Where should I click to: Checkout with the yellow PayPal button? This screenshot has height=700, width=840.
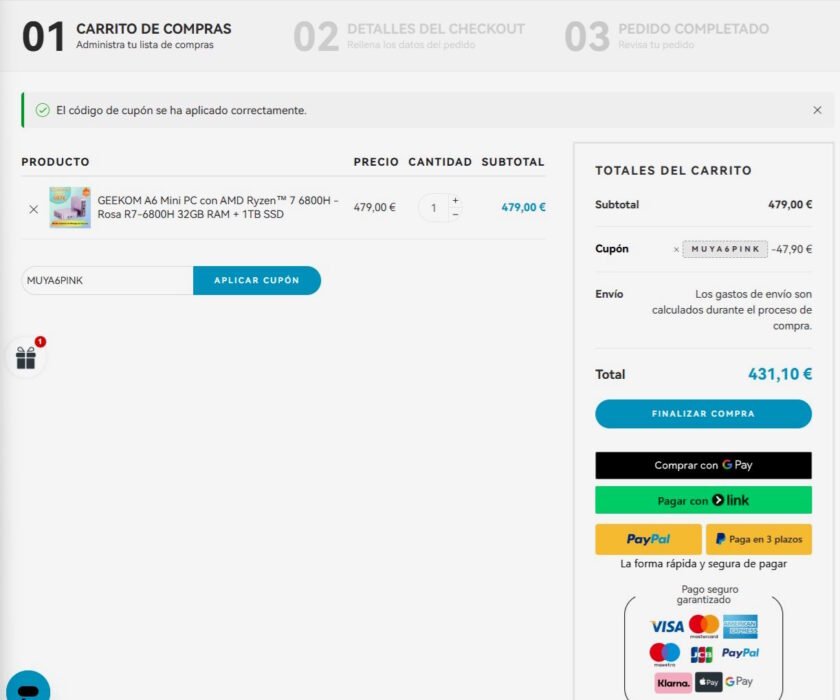(648, 539)
